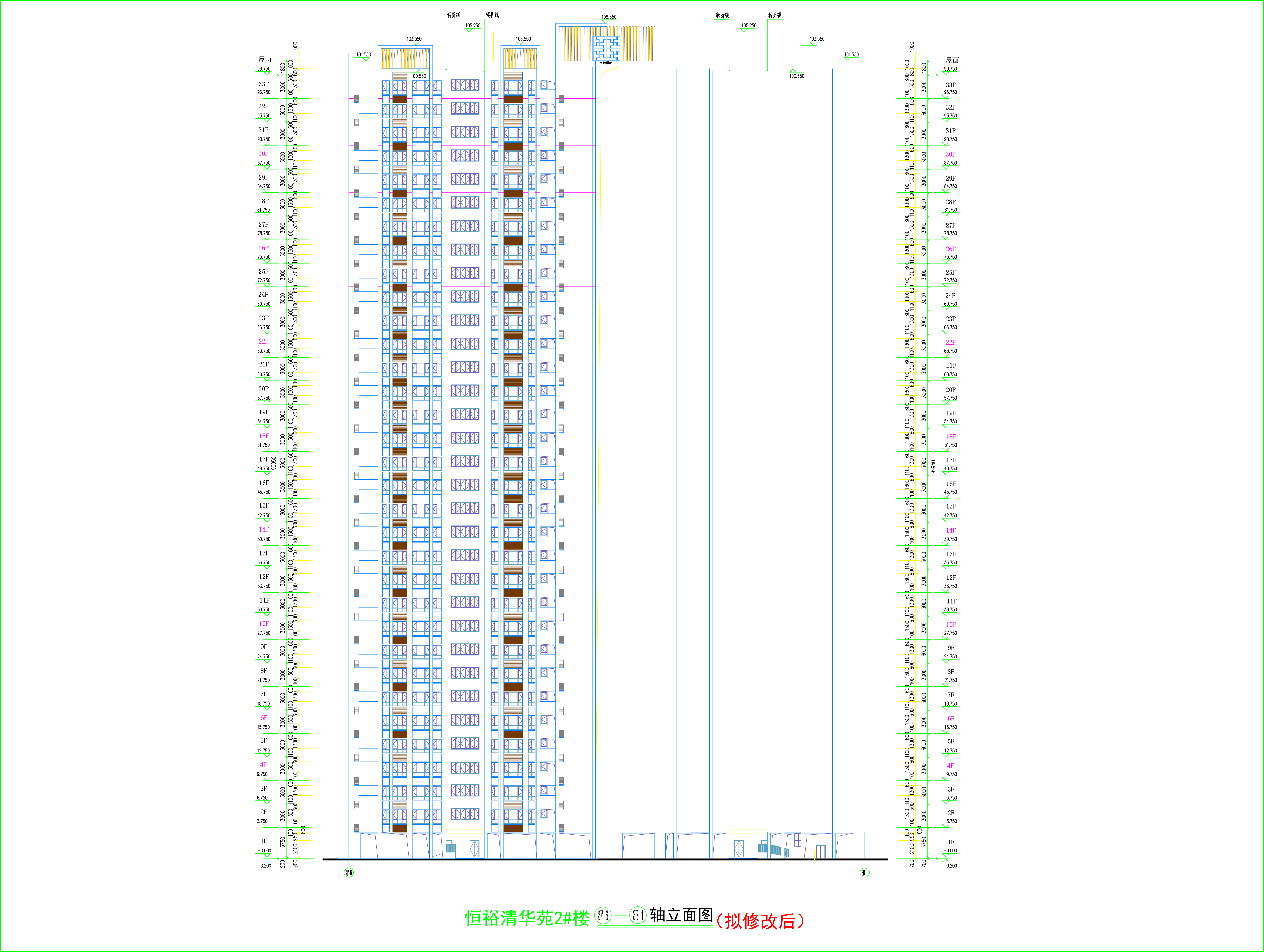Select the left-side 33F floor label
1264x952 pixels.
[263, 84]
